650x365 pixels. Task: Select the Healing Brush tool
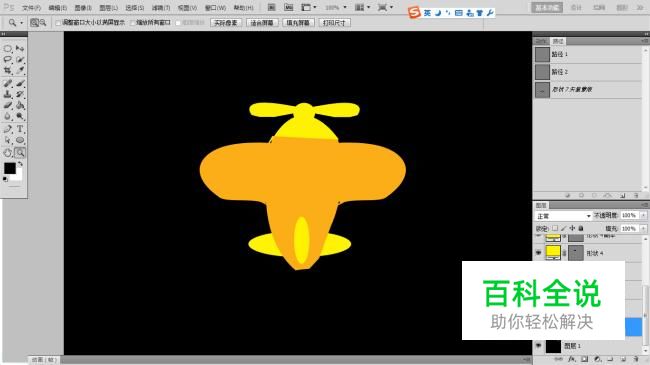click(7, 83)
